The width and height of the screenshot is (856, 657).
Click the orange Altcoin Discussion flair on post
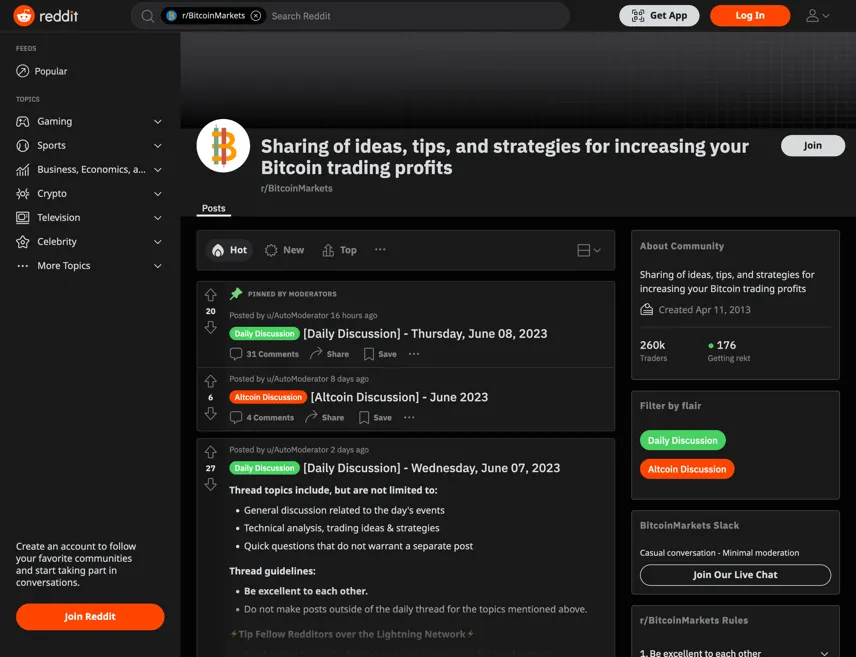pyautogui.click(x=268, y=397)
